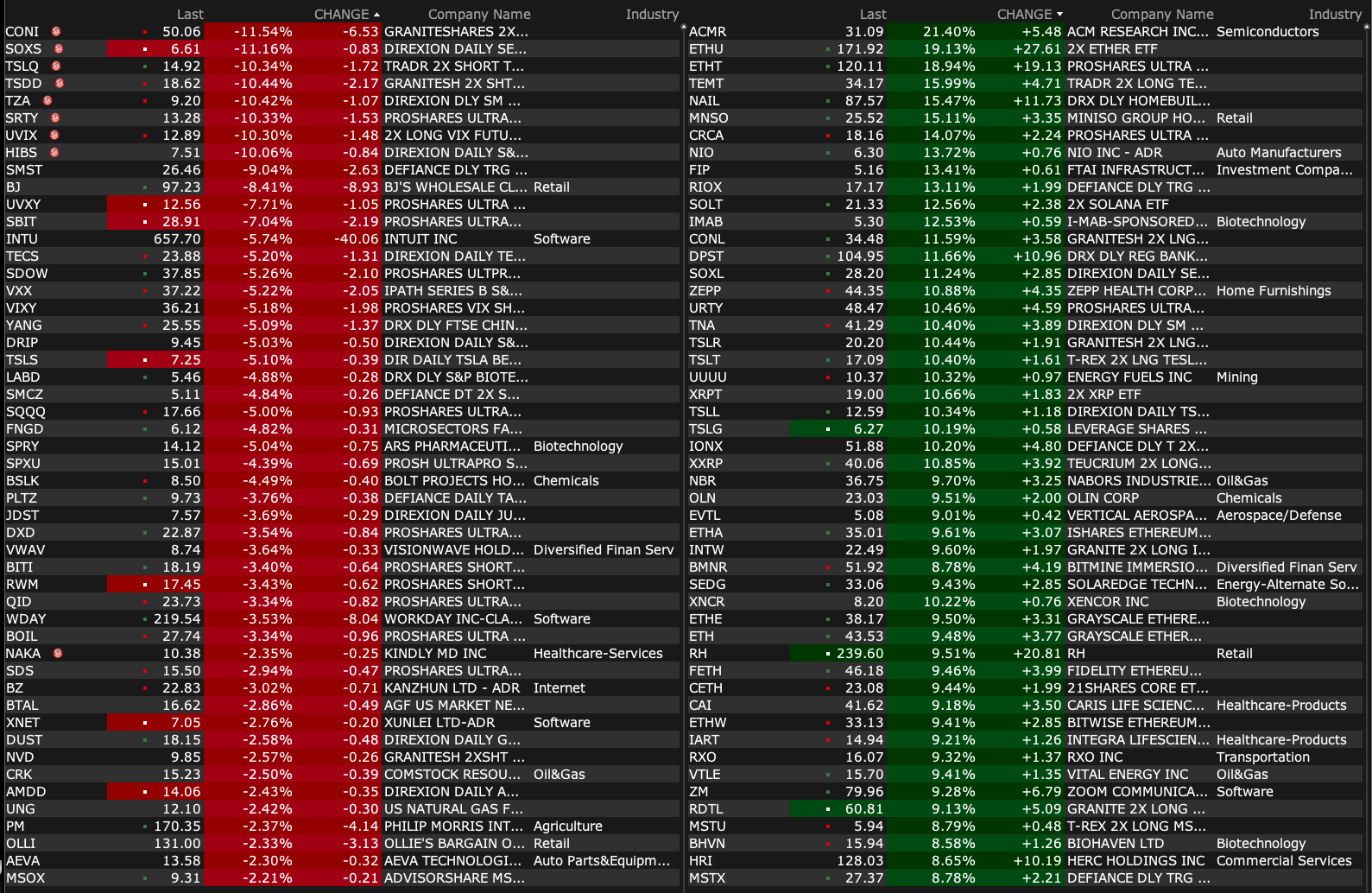Click the scrollbar of the left losers panel
The height and width of the screenshot is (893, 1372).
tap(683, 432)
